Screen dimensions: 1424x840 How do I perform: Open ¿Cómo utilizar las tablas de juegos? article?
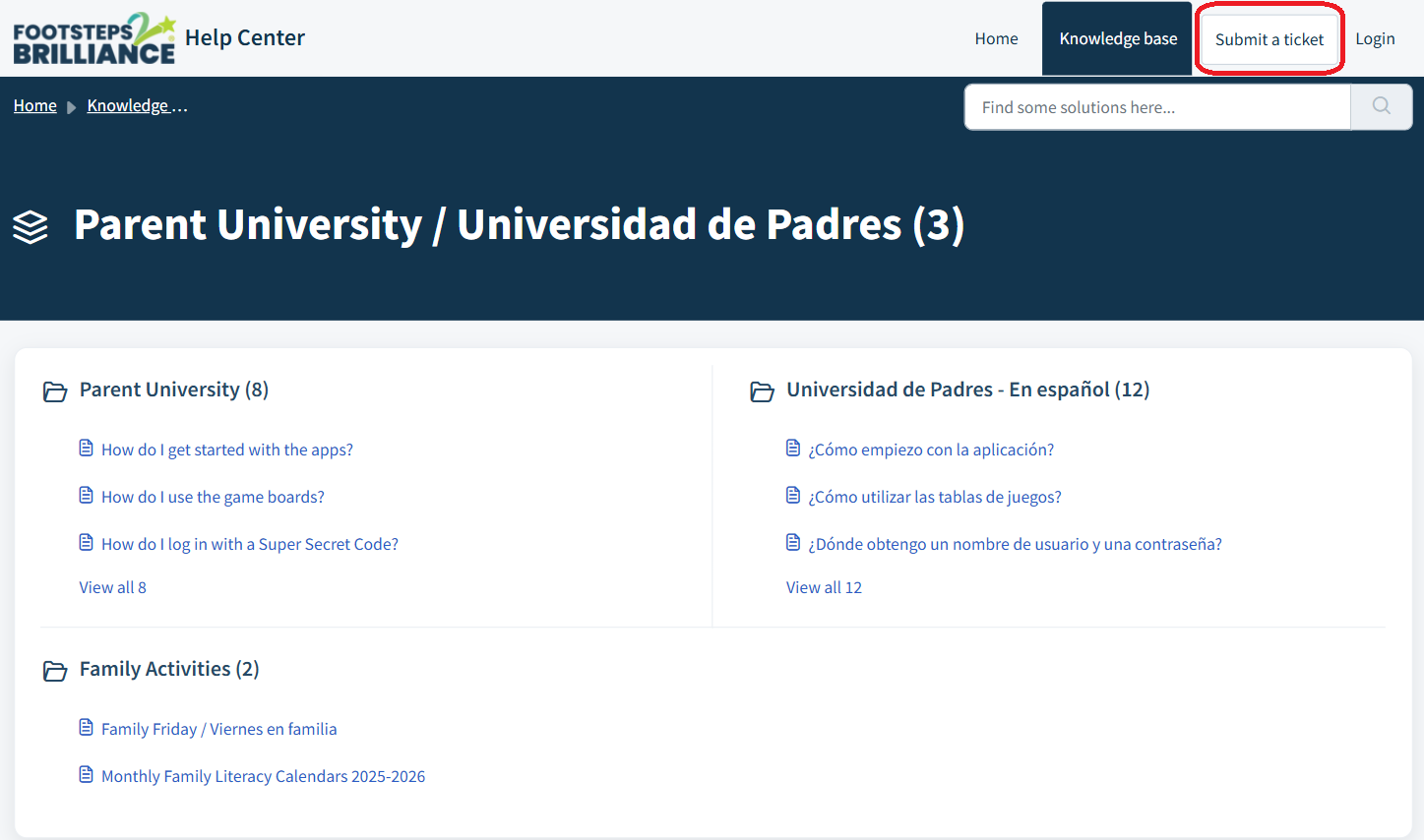(935, 497)
